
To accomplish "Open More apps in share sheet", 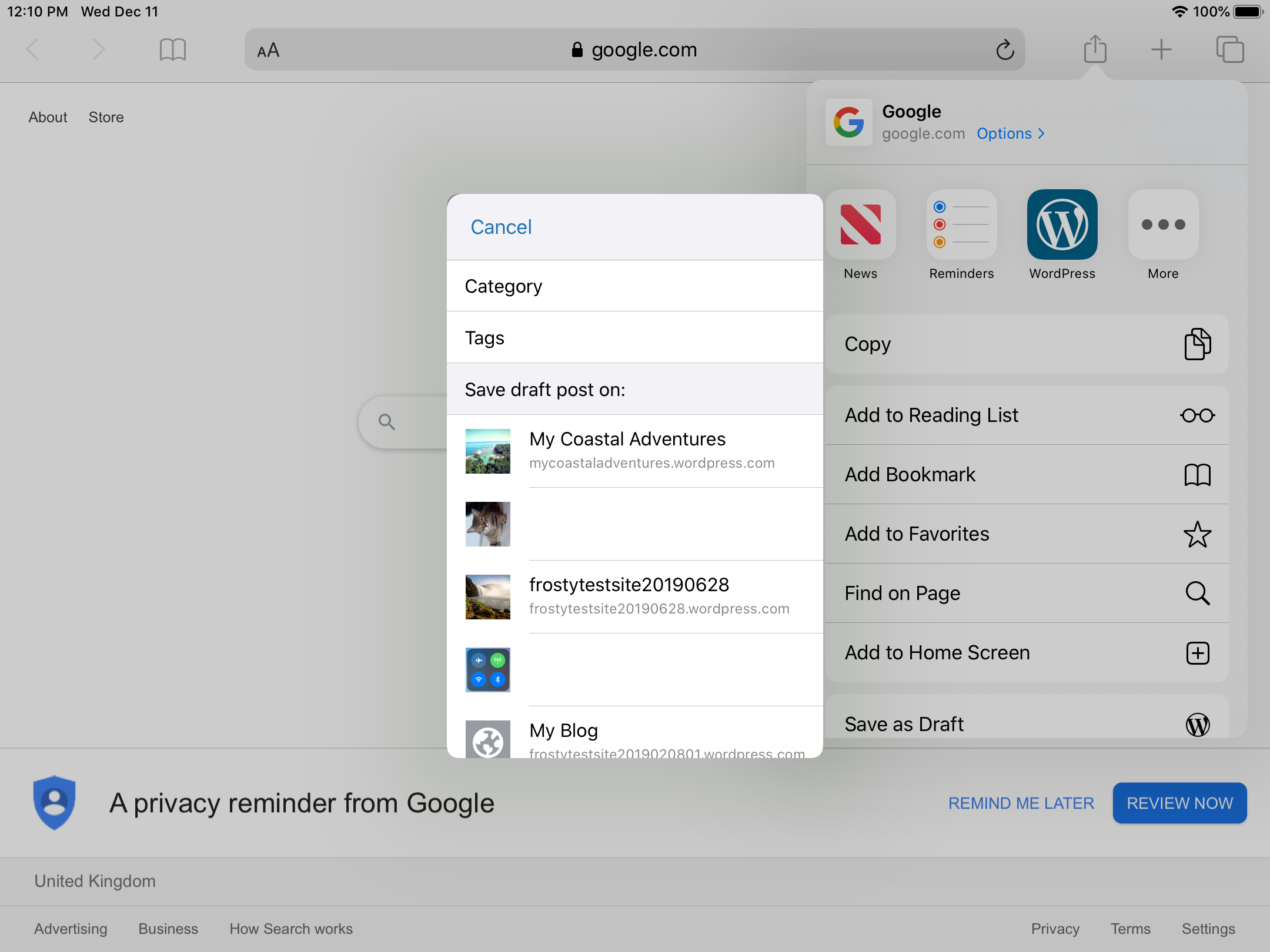I will [x=1164, y=235].
